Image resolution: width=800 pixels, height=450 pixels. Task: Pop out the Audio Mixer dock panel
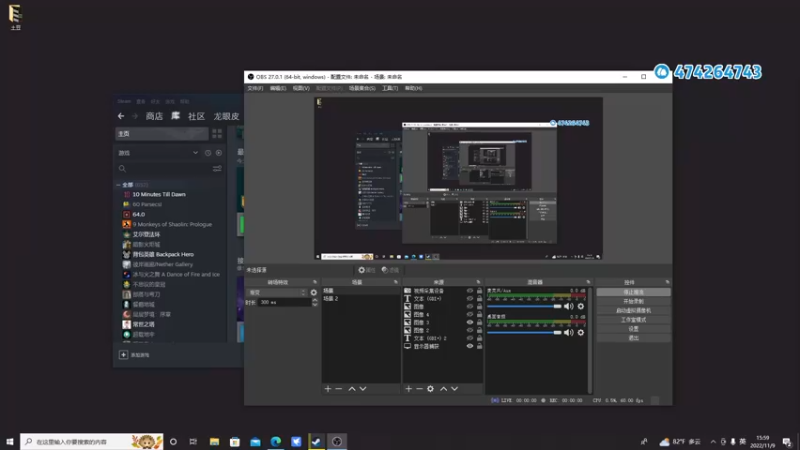coord(588,282)
